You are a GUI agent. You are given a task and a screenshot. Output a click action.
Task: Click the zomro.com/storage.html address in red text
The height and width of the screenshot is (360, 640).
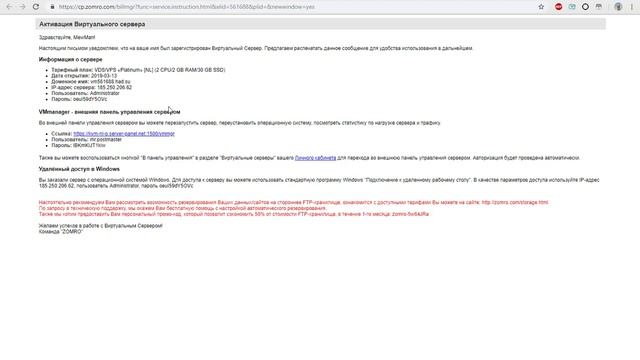click(515, 202)
